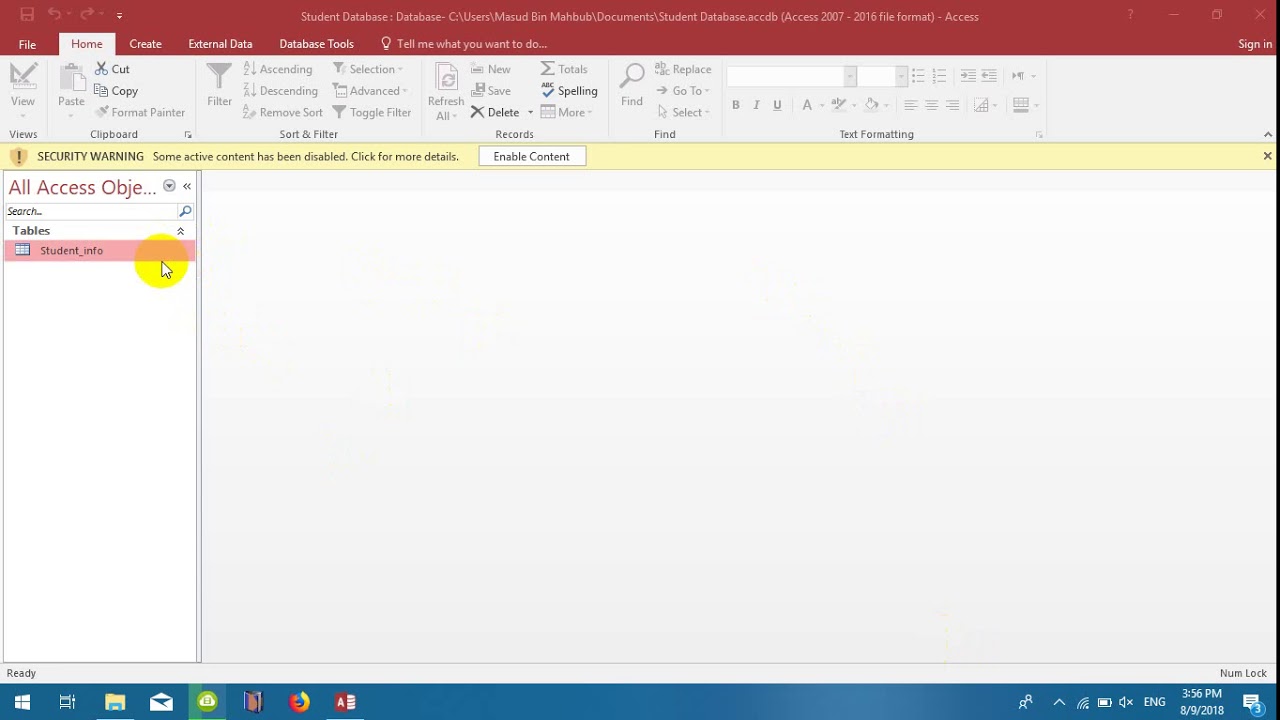Collapse the ribbon with the chevron

pyautogui.click(x=1268, y=134)
